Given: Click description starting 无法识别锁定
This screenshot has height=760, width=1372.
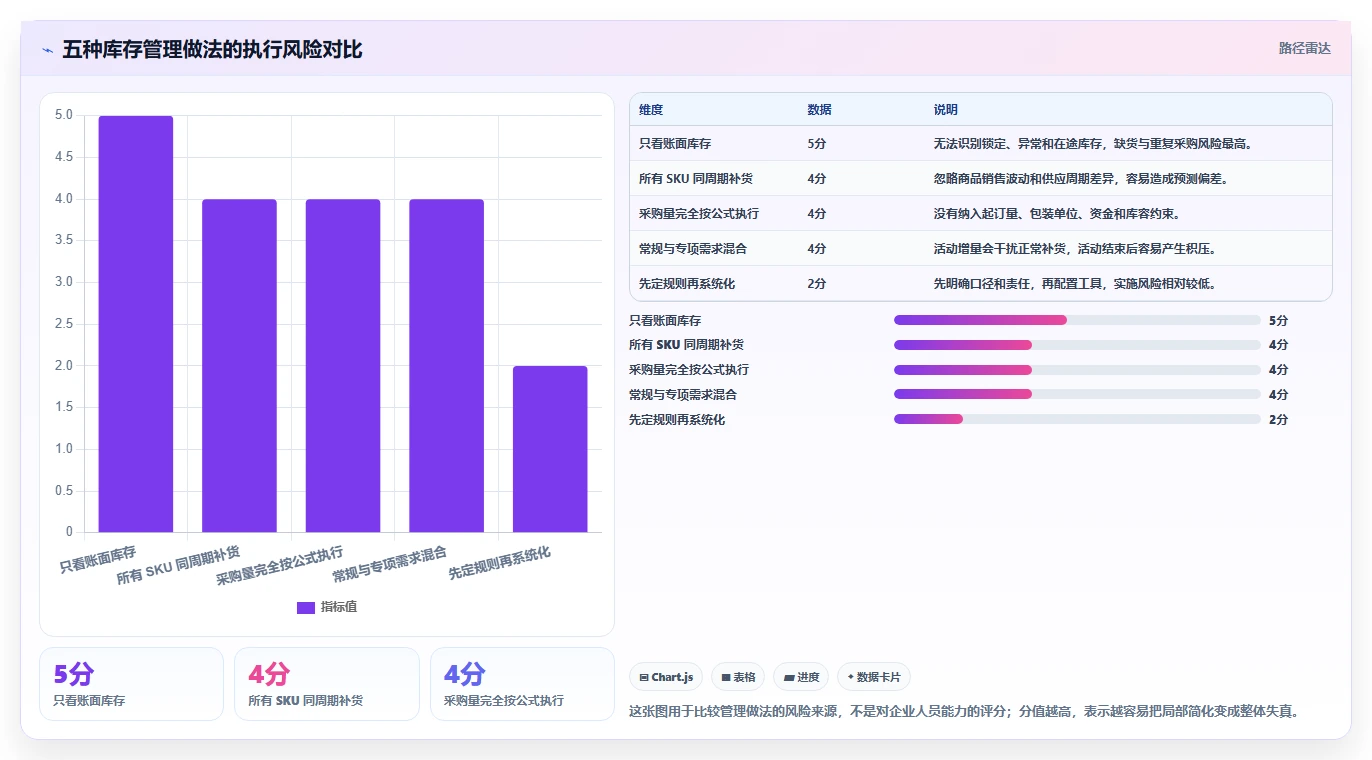Looking at the screenshot, I should pos(1093,144).
